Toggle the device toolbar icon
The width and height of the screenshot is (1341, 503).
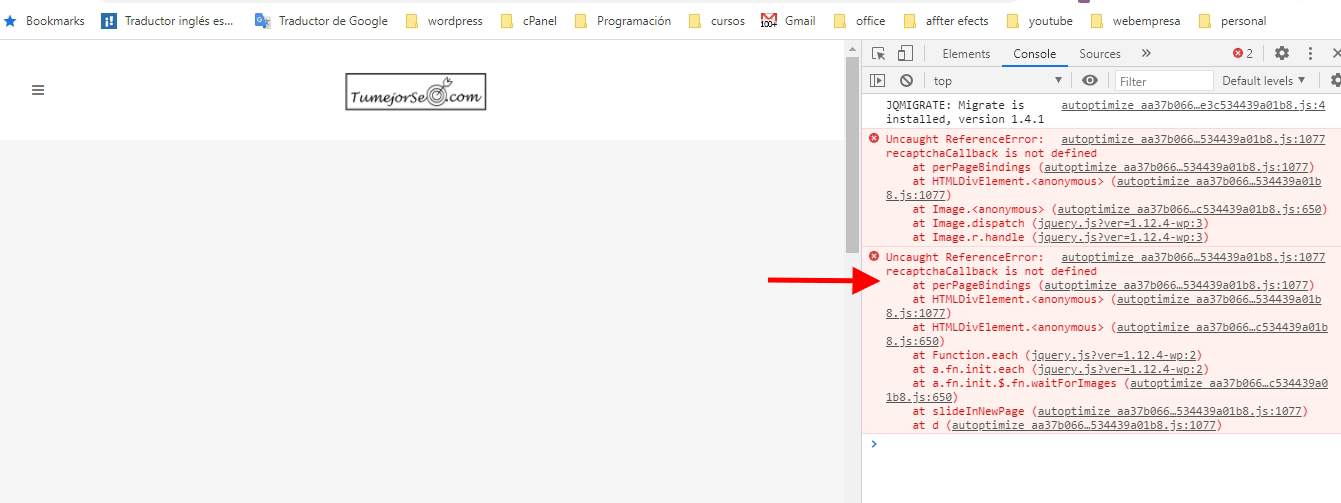pyautogui.click(x=905, y=54)
